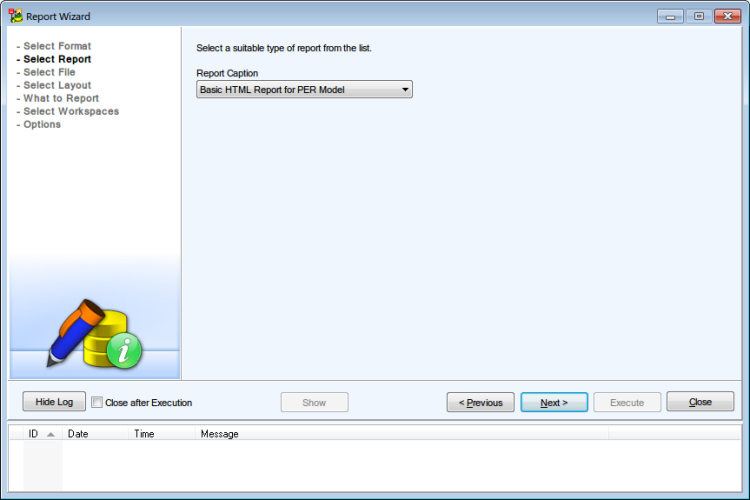Switch to the Select Layout step

pos(57,85)
